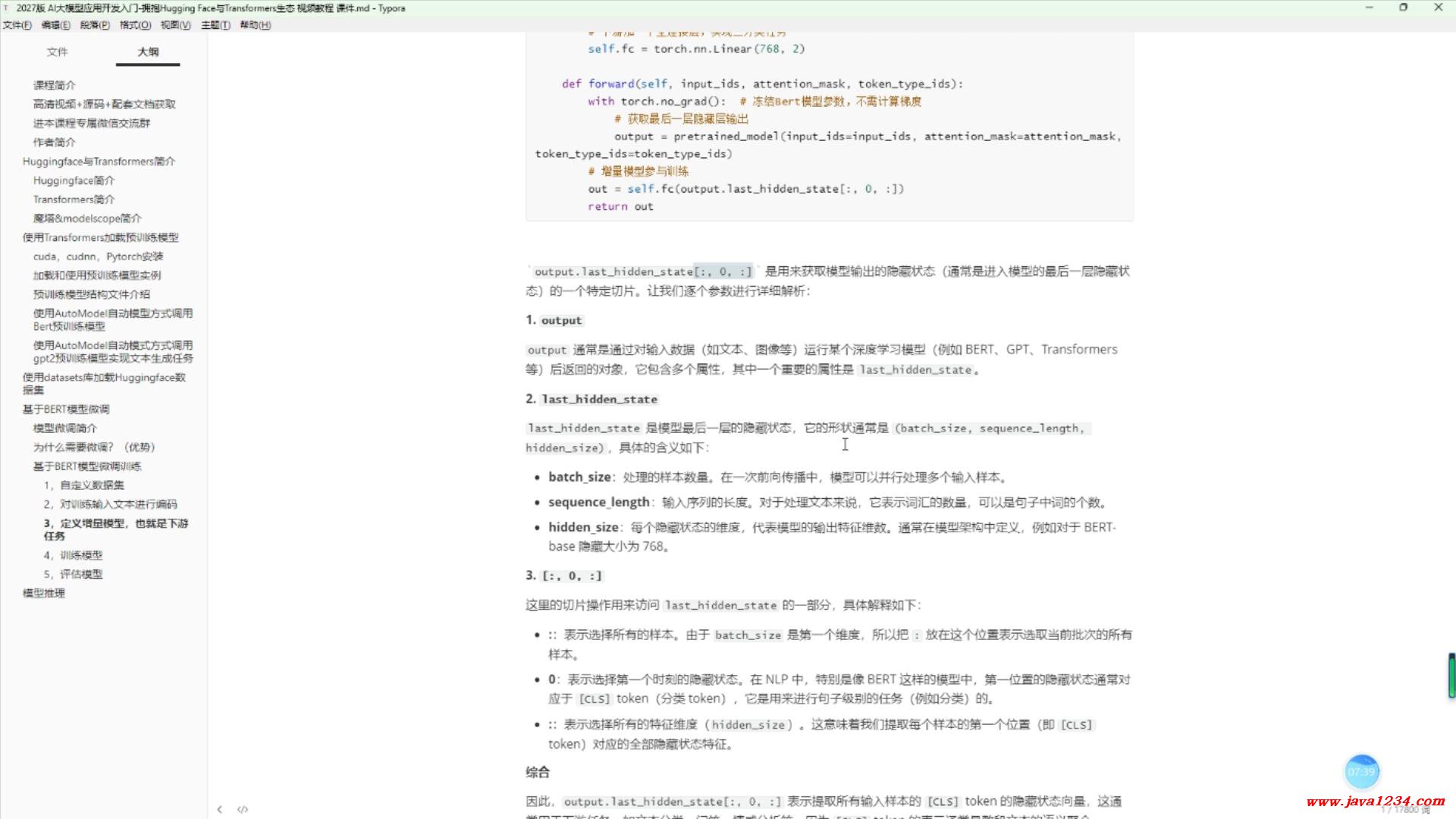Click the Typora app icon in title bar
The width and height of the screenshot is (1456, 819).
(6, 8)
